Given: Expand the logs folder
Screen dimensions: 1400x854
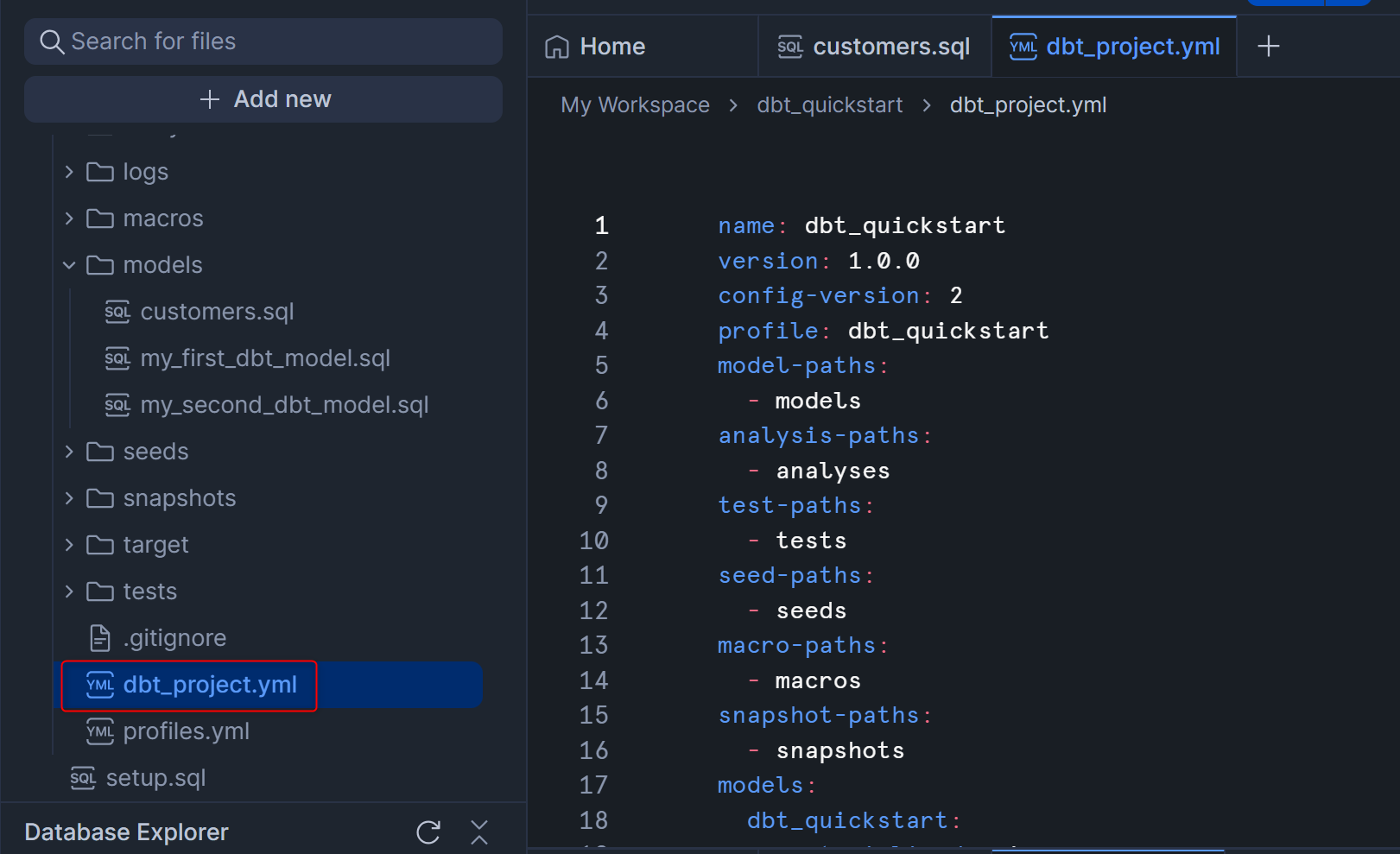Looking at the screenshot, I should (x=69, y=172).
